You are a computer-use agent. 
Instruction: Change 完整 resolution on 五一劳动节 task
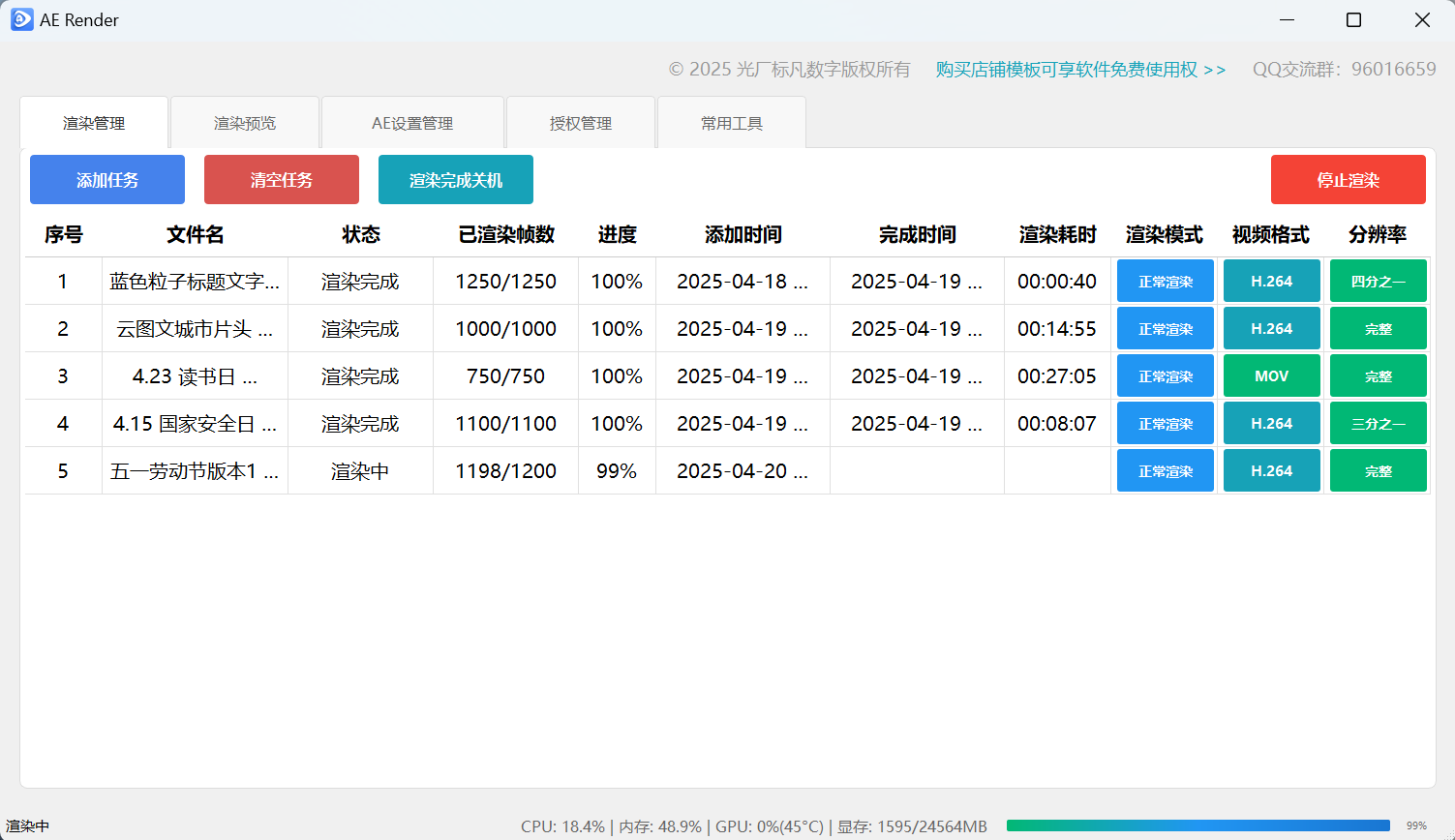coord(1378,470)
